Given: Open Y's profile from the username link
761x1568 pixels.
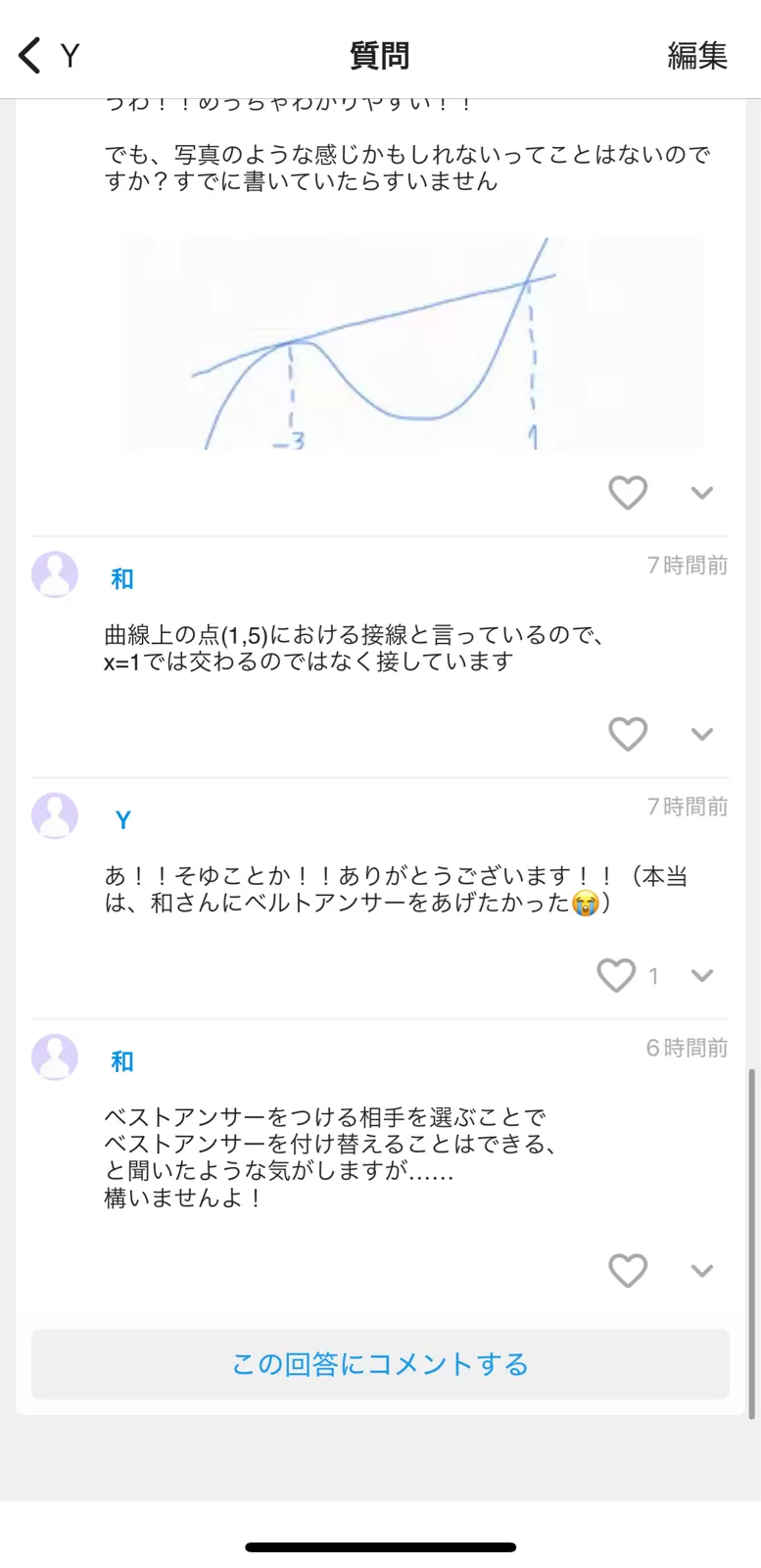Looking at the screenshot, I should tap(122, 820).
